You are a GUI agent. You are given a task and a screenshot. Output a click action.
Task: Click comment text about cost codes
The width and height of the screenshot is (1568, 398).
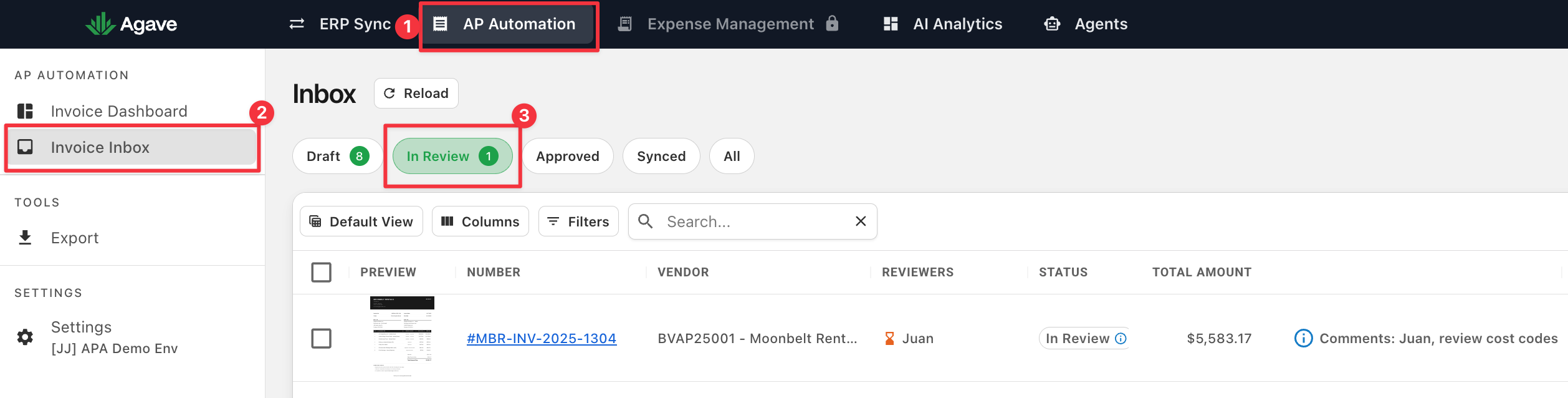click(1438, 338)
